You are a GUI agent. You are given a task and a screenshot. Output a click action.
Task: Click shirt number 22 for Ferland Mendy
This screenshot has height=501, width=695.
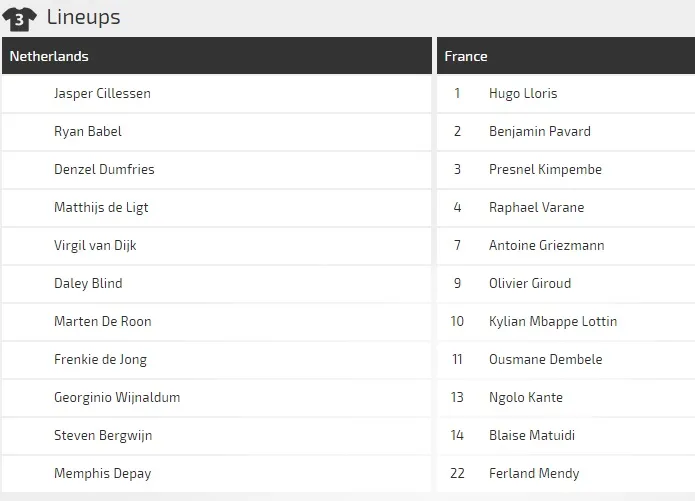pos(457,474)
